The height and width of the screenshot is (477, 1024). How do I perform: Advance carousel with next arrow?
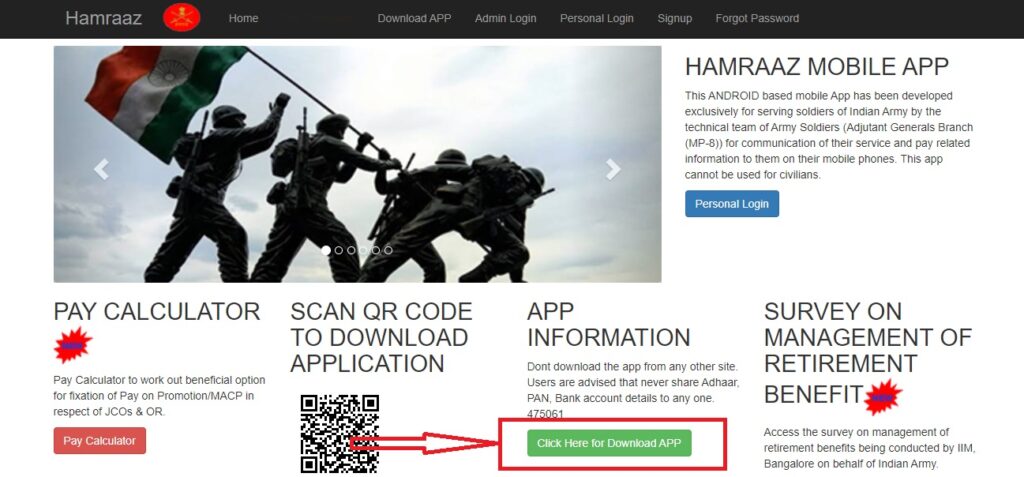(x=613, y=169)
